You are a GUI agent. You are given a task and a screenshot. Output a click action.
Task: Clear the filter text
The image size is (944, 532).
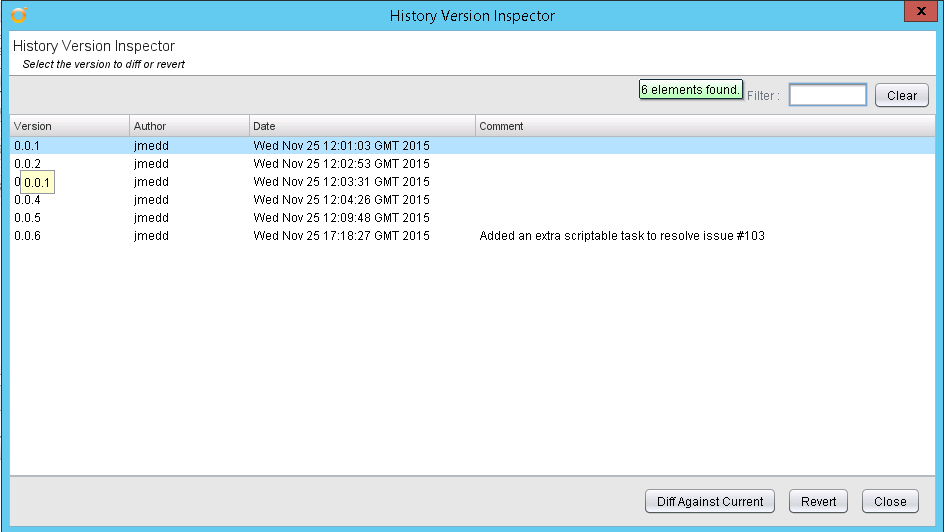pyautogui.click(x=901, y=95)
